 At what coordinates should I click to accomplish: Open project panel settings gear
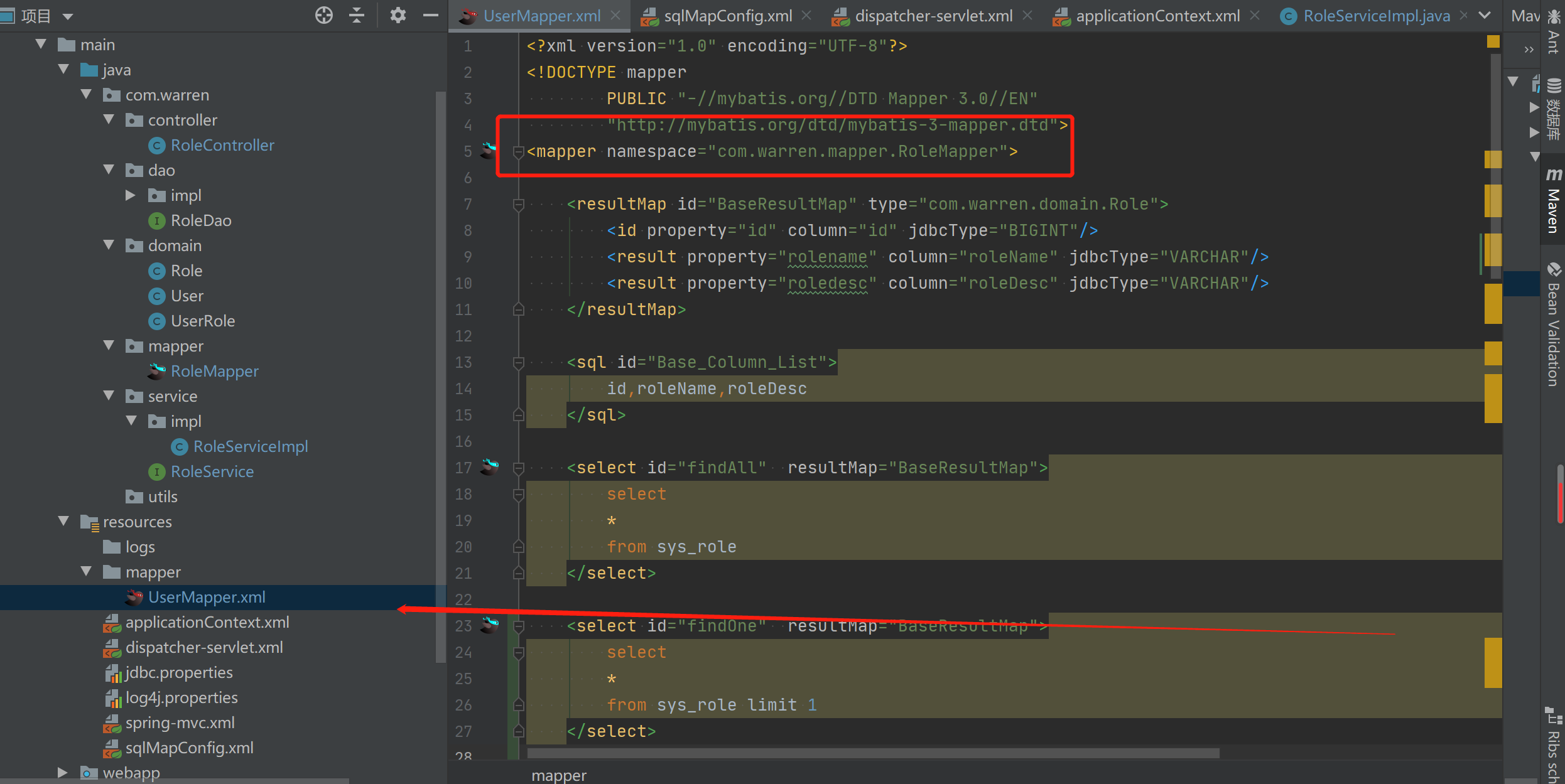(398, 15)
